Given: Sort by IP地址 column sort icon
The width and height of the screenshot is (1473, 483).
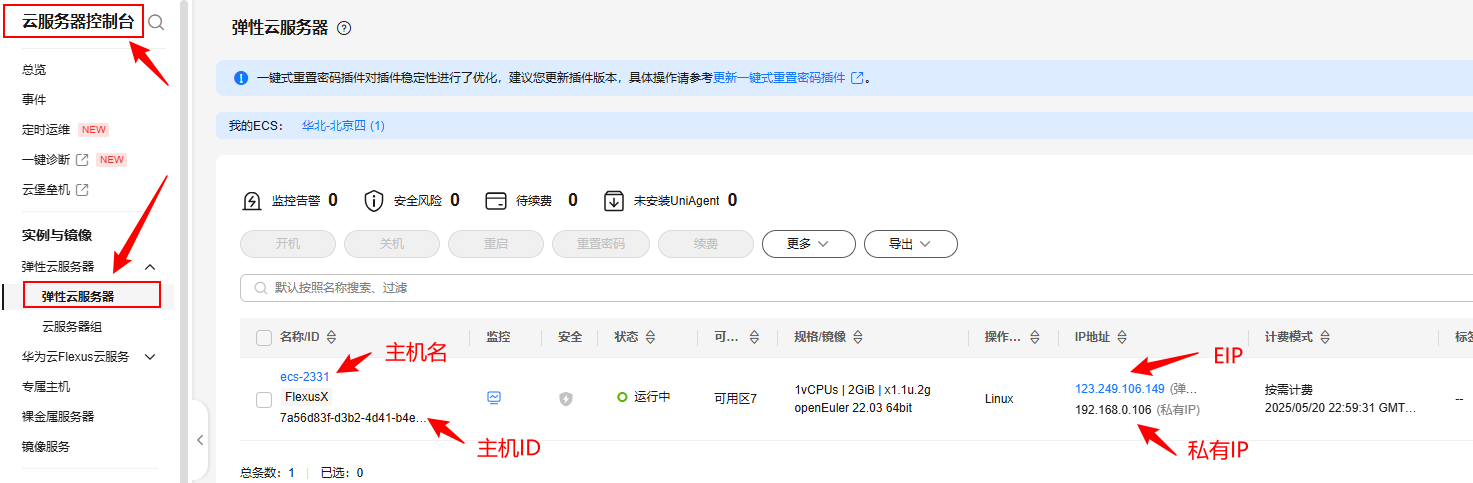Looking at the screenshot, I should click(1122, 338).
